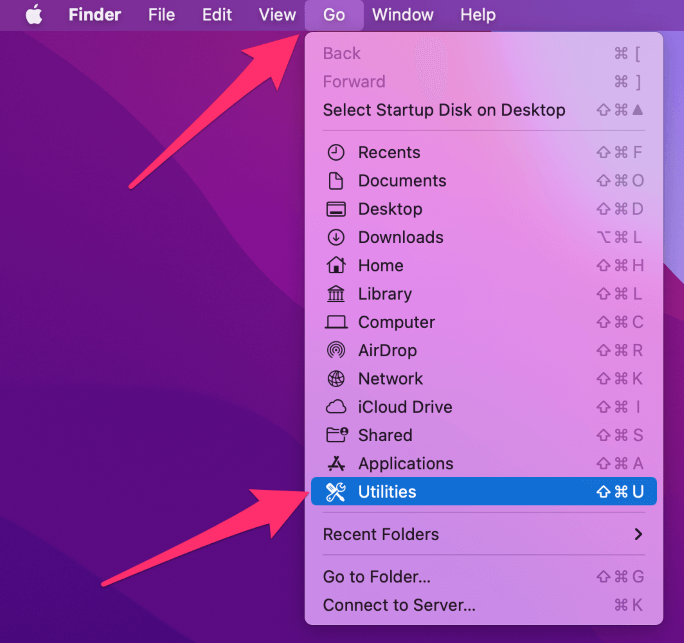The height and width of the screenshot is (643, 684).
Task: Click the Desktop screen icon
Action: (336, 209)
